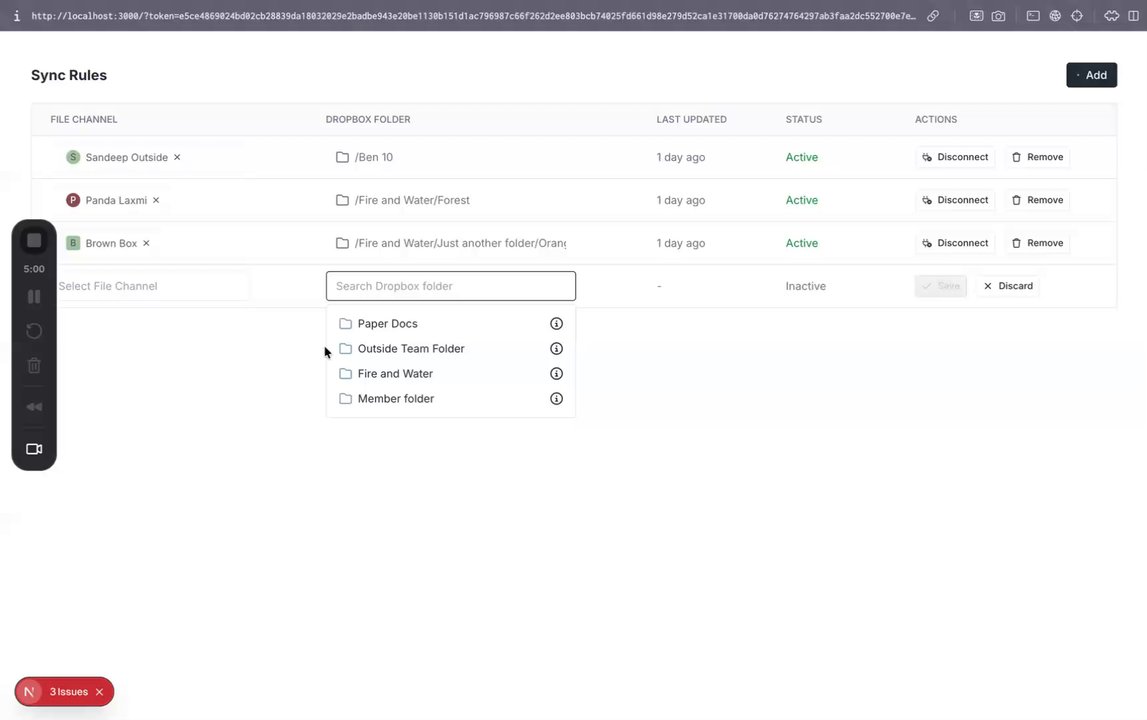Viewport: 1147px width, 720px height.
Task: Remove the Brown Box channel tag
Action: 146,243
